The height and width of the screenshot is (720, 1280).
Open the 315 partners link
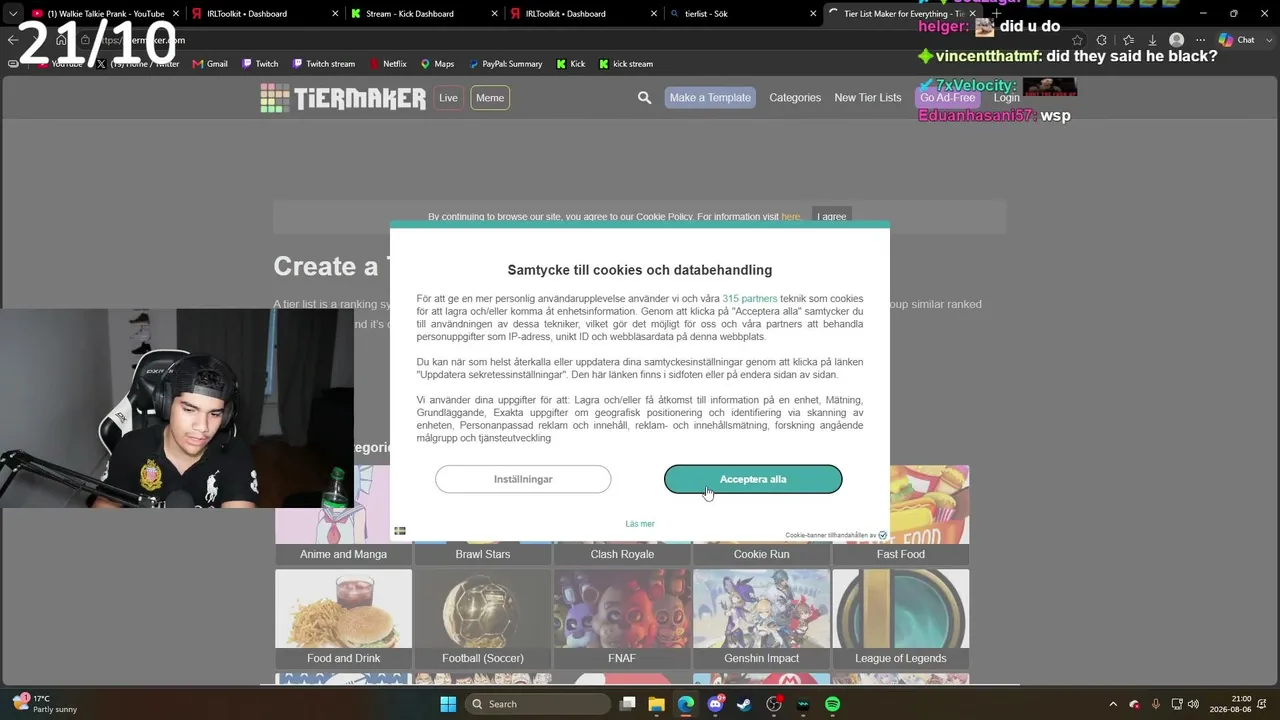point(750,299)
